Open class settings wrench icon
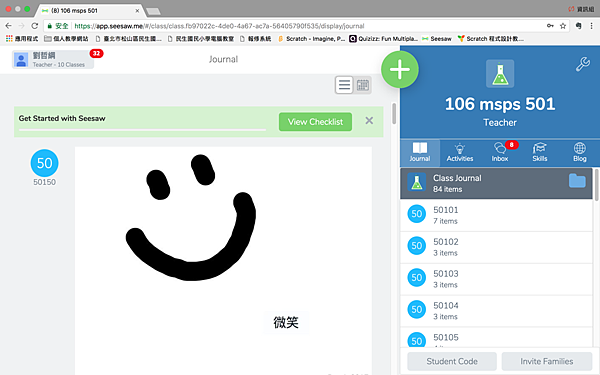The image size is (600, 375). 583,64
